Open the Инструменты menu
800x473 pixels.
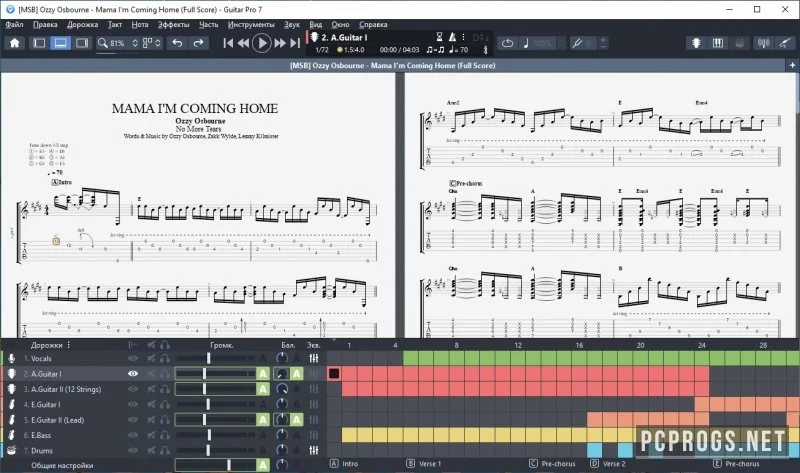pyautogui.click(x=251, y=24)
